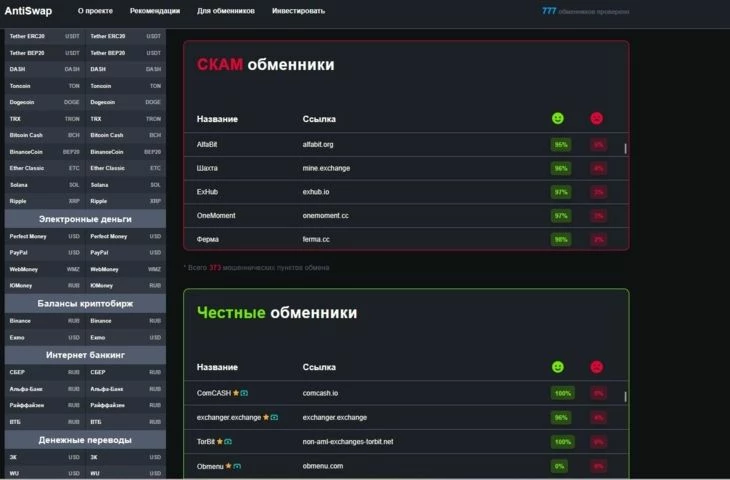The width and height of the screenshot is (730, 480).
Task: Select the AlfaBit exchanger name
Action: click(207, 144)
